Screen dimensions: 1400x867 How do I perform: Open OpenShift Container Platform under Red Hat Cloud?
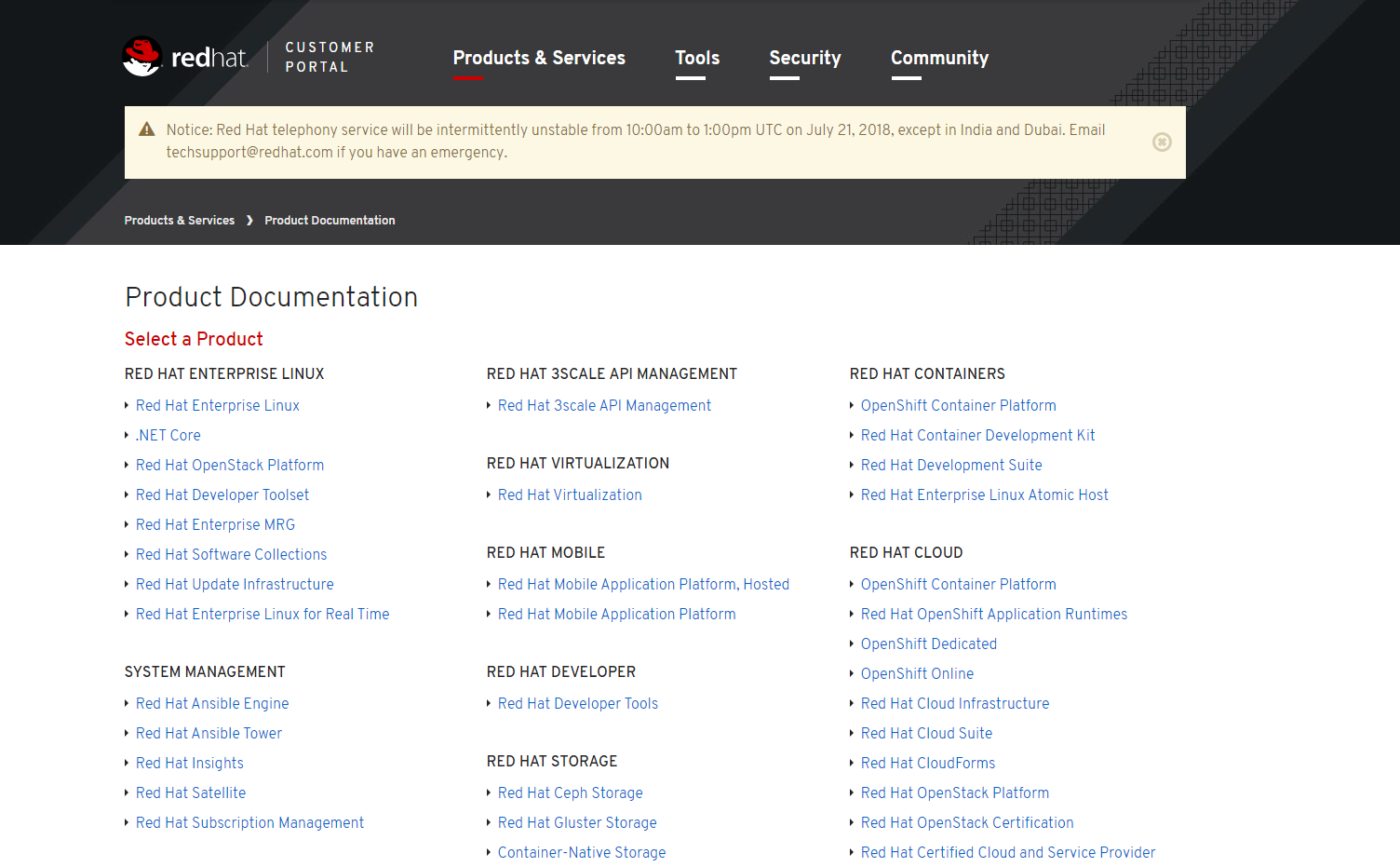(x=959, y=585)
